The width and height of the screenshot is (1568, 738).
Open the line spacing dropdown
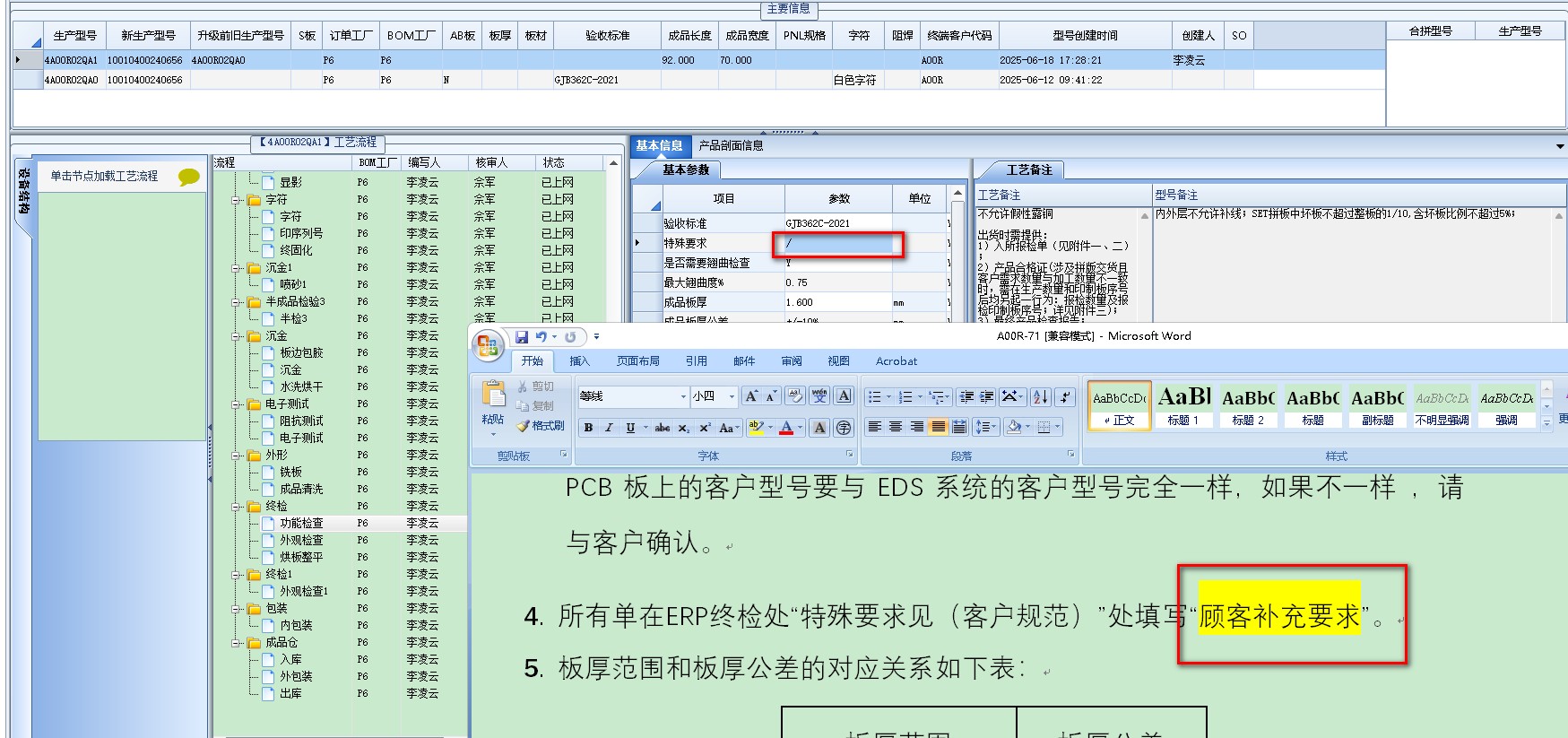[986, 427]
